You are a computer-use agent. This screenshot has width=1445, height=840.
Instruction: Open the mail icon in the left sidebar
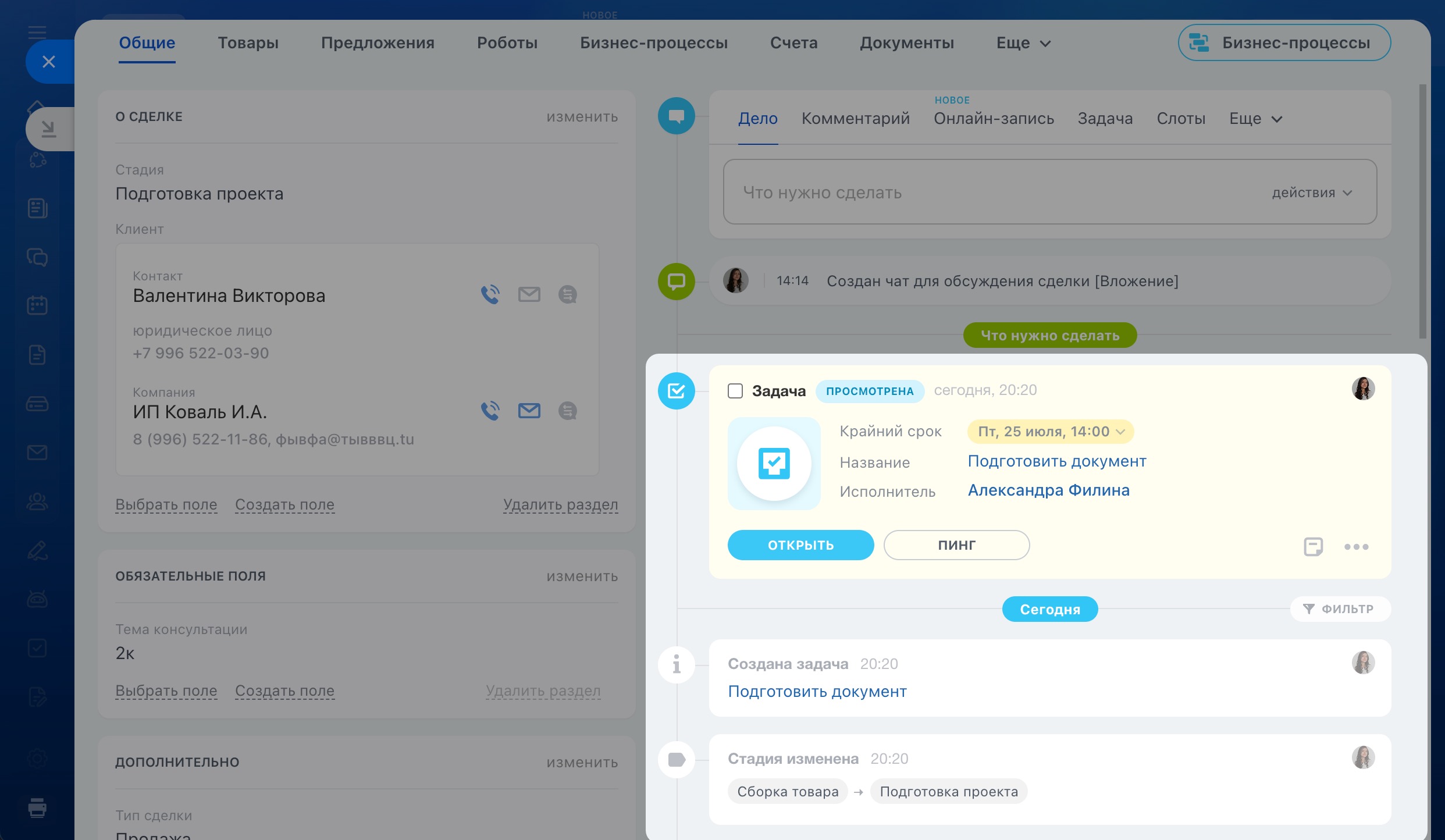pos(37,453)
